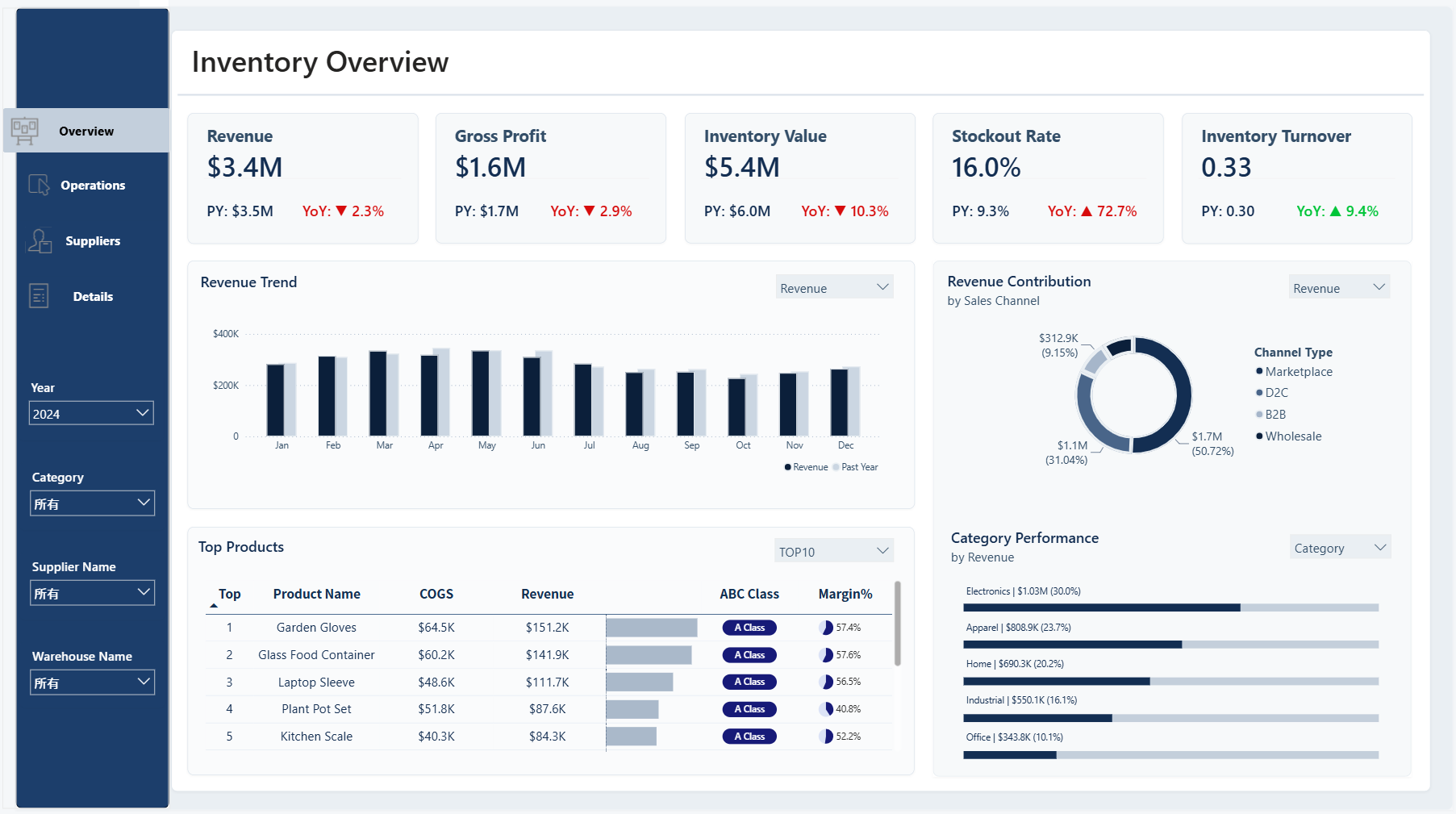Expand the TOP10 dropdown in Top Products
Viewport: 1456px width, 814px height.
click(834, 551)
